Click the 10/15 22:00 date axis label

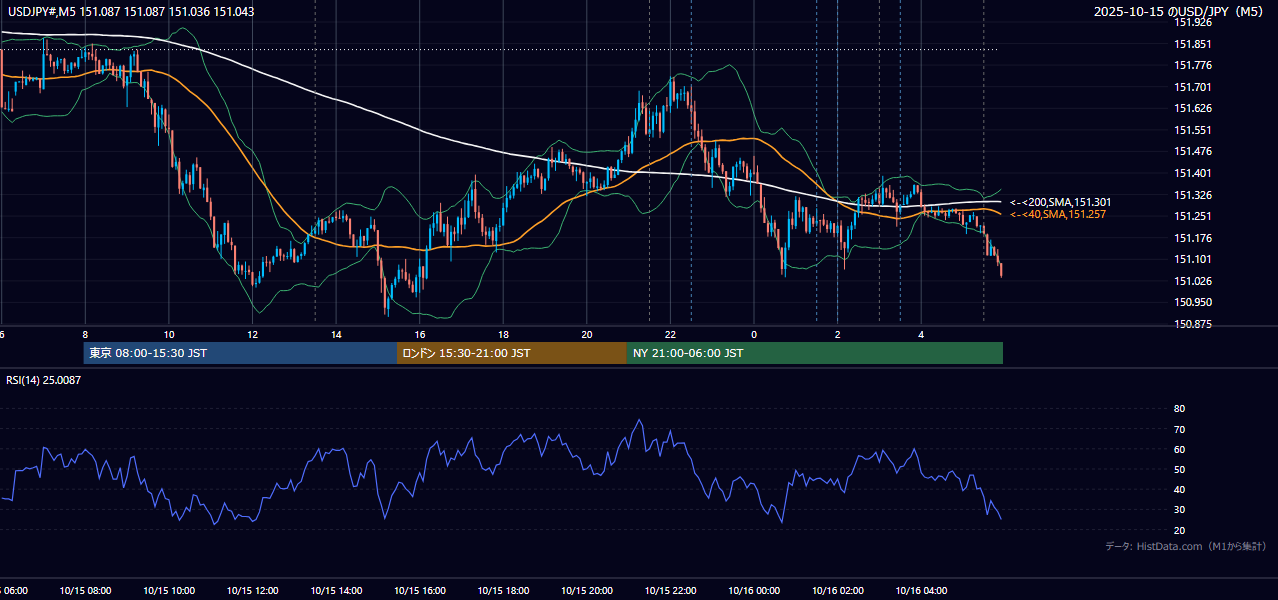[x=670, y=591]
